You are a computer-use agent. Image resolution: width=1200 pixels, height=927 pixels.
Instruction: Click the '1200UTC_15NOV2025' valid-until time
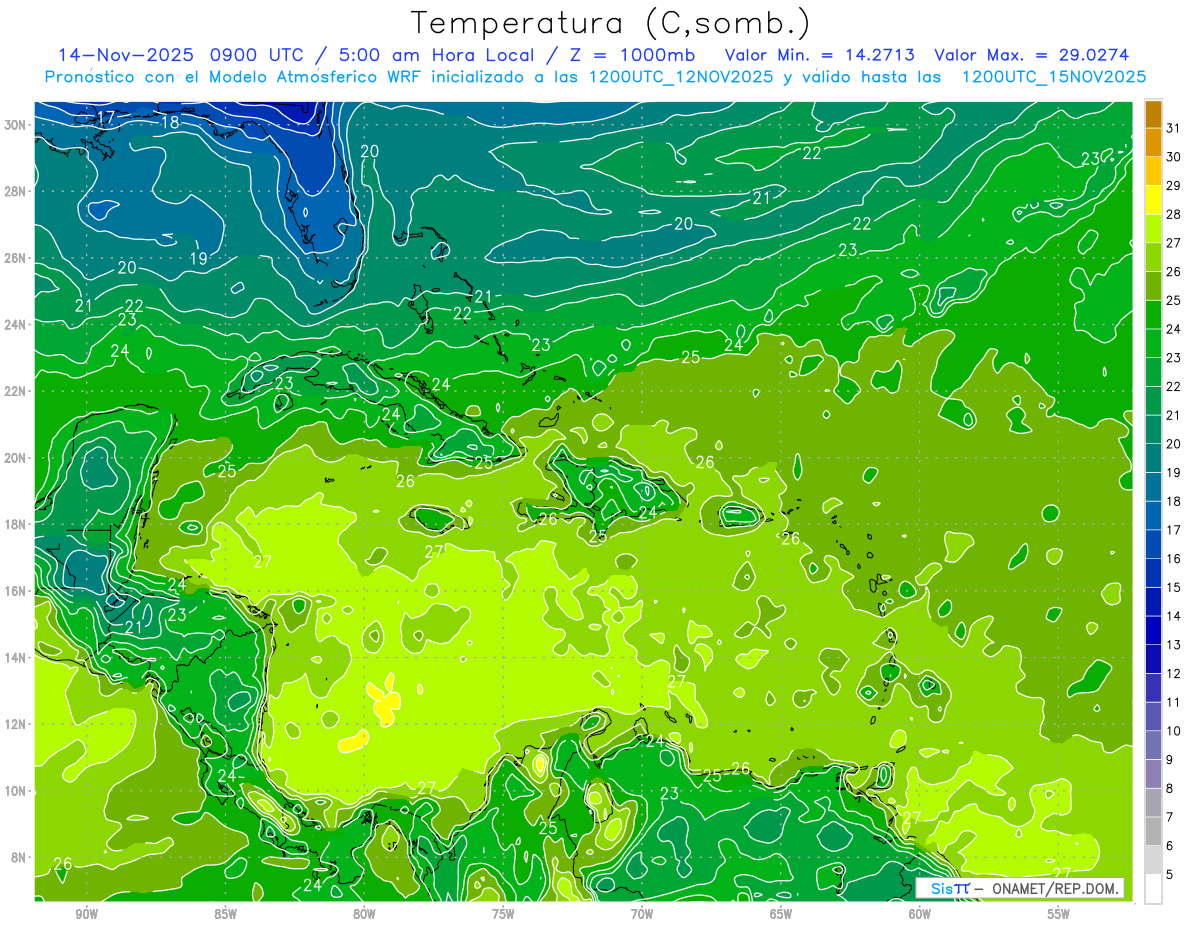pyautogui.click(x=1054, y=77)
